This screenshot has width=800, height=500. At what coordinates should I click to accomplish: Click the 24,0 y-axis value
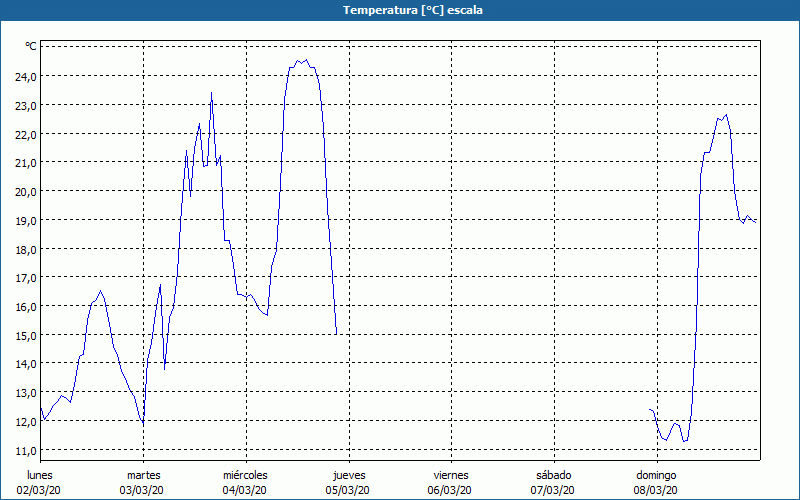[26, 77]
